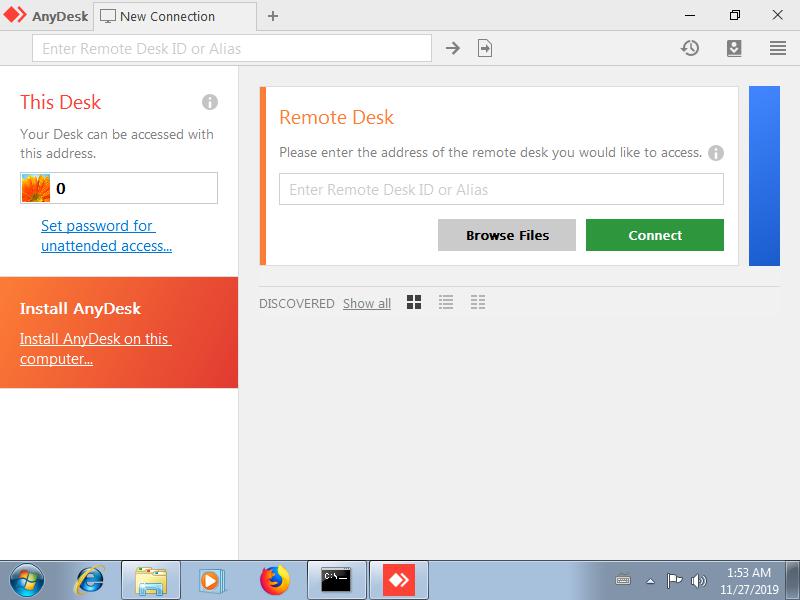Viewport: 800px width, 600px height.
Task: Switch discovered view to list
Action: click(x=446, y=303)
